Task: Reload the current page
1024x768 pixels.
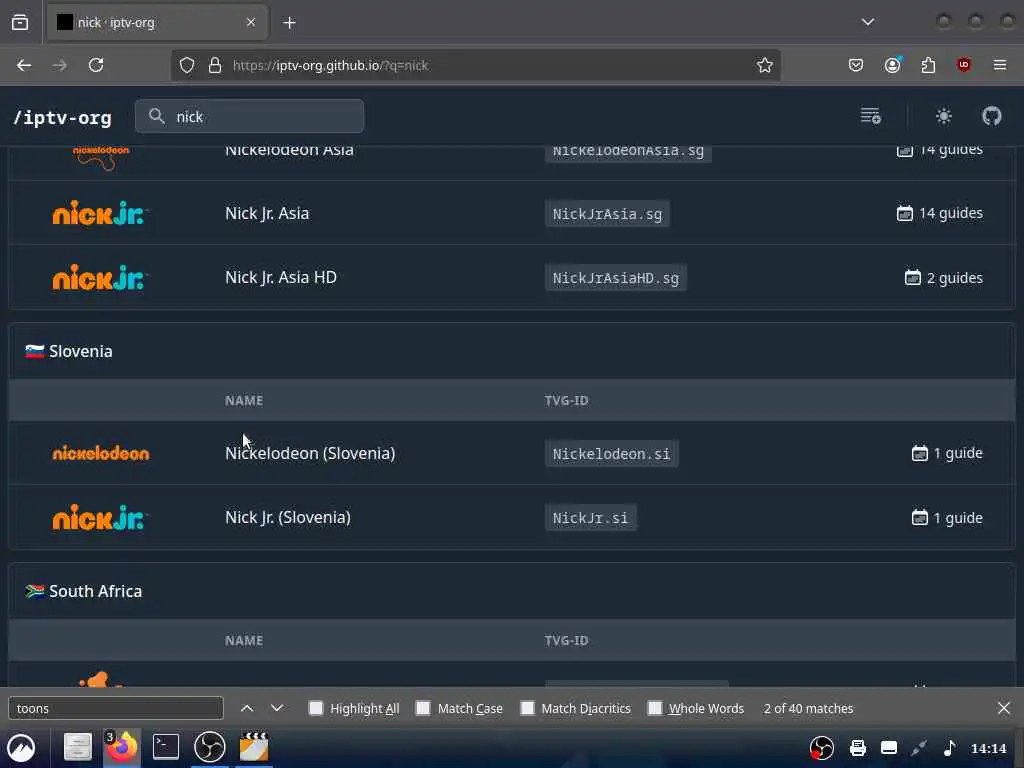Action: 96,65
